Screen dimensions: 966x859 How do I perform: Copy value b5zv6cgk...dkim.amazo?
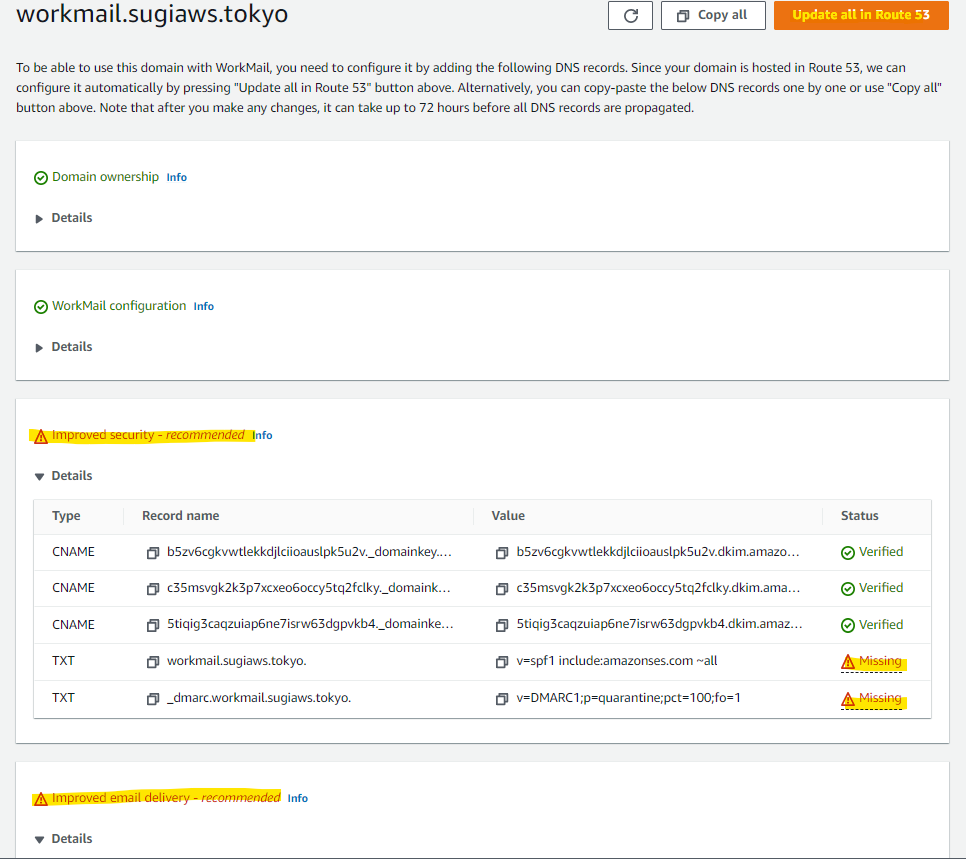[502, 553]
